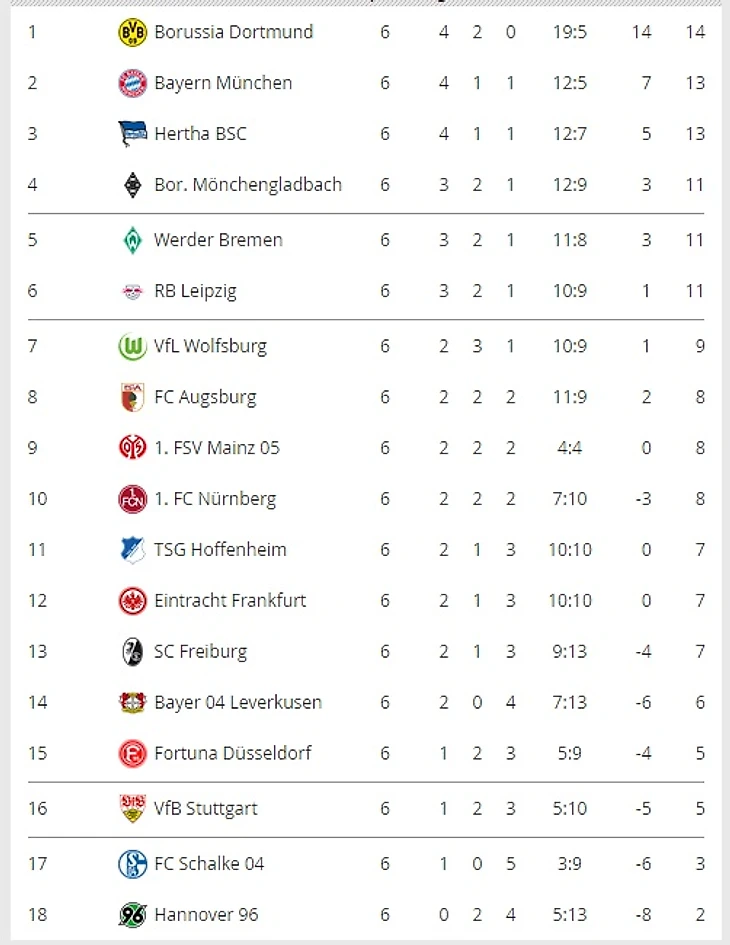The height and width of the screenshot is (945, 730).
Task: Click the Hannover 96 logo
Action: tap(132, 915)
